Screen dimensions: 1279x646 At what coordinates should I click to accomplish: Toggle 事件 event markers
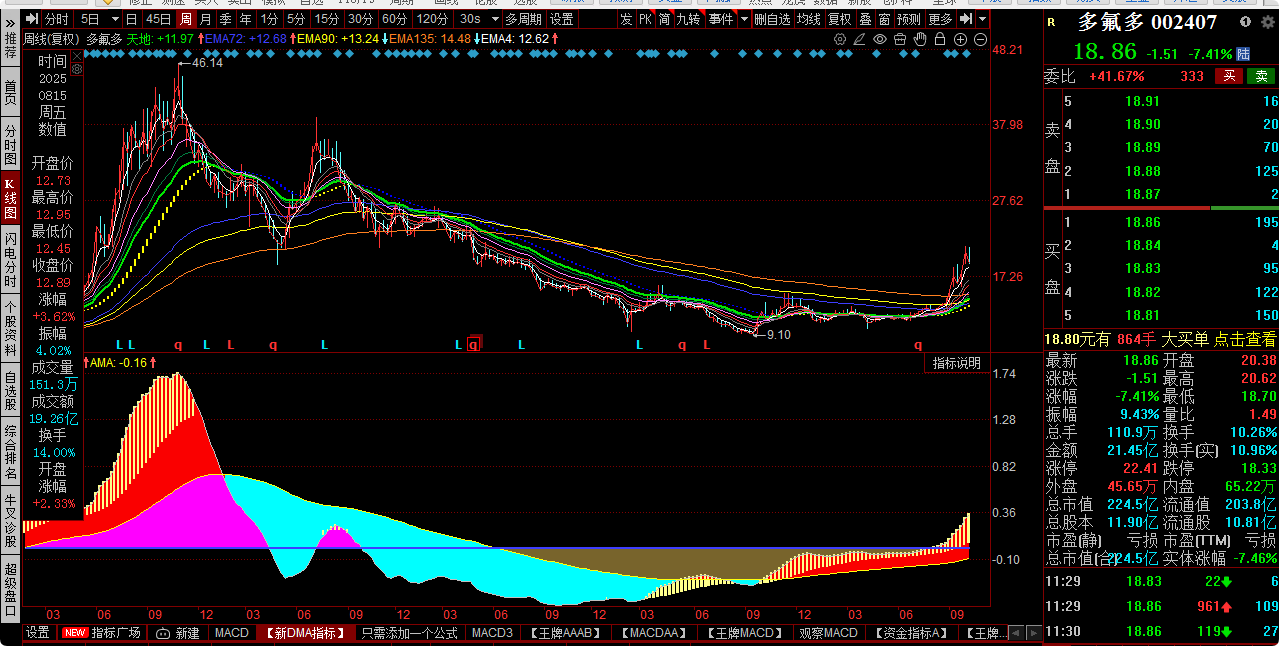coord(720,19)
